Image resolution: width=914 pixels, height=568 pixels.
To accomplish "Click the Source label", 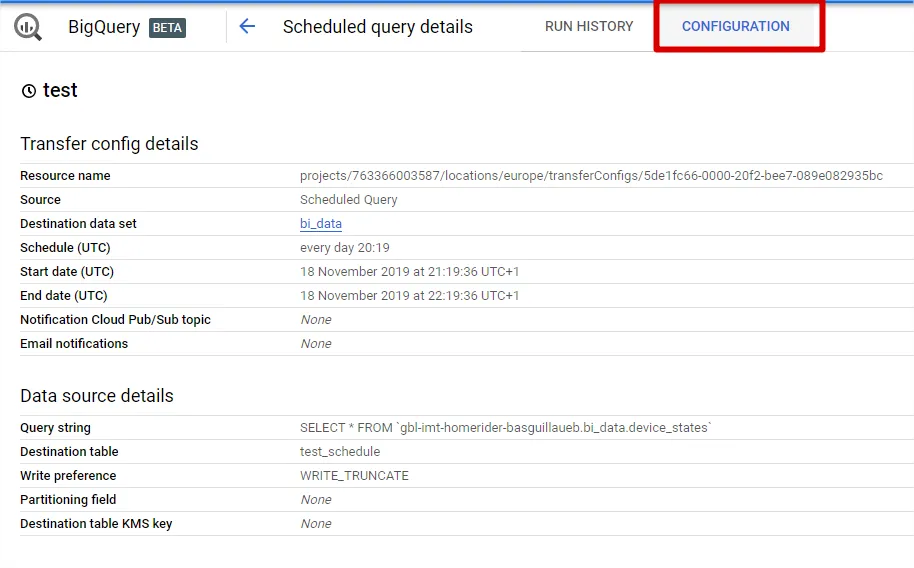I will click(x=40, y=199).
